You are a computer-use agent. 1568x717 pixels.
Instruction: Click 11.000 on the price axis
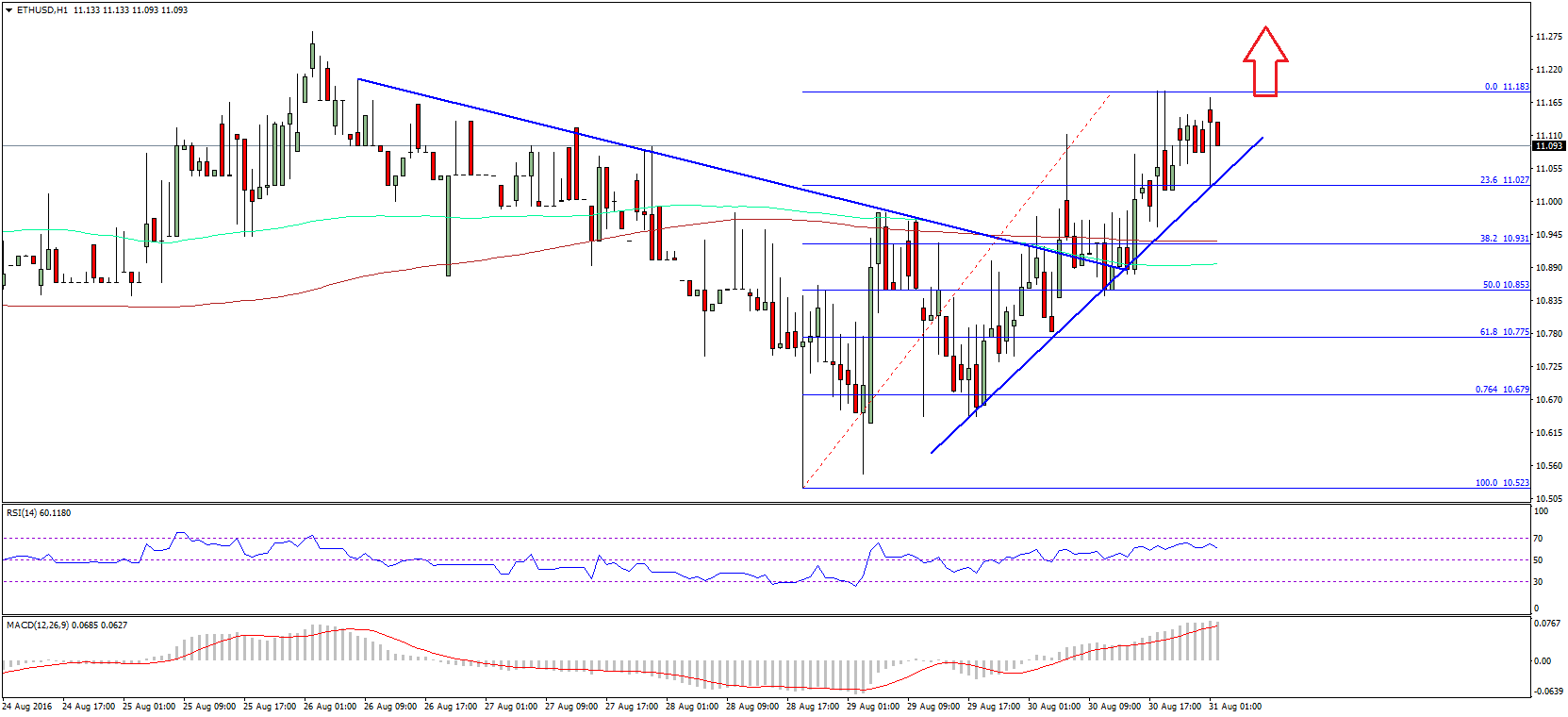(1549, 202)
